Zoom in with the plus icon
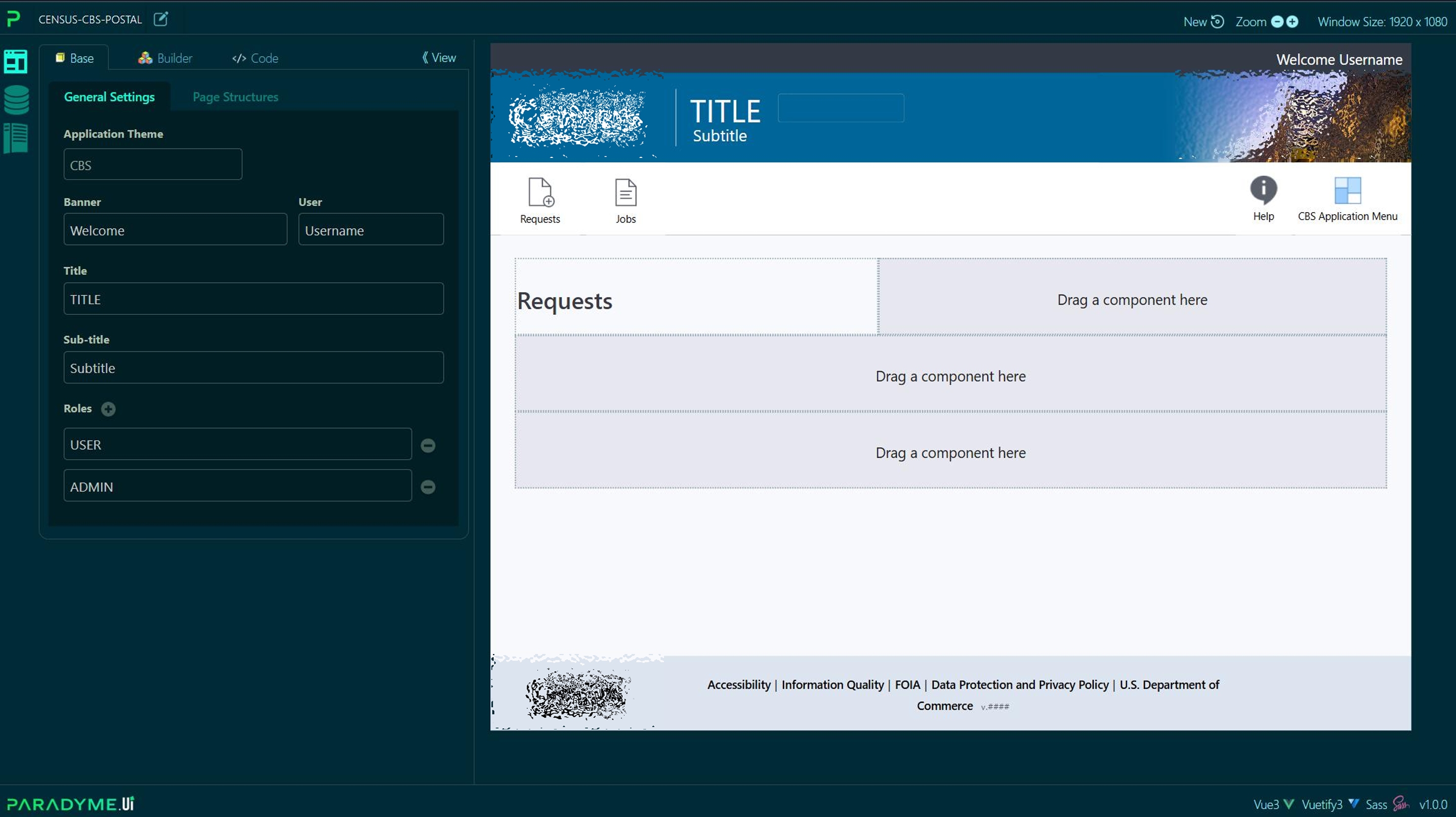Viewport: 1456px width, 817px height. pos(1292,21)
